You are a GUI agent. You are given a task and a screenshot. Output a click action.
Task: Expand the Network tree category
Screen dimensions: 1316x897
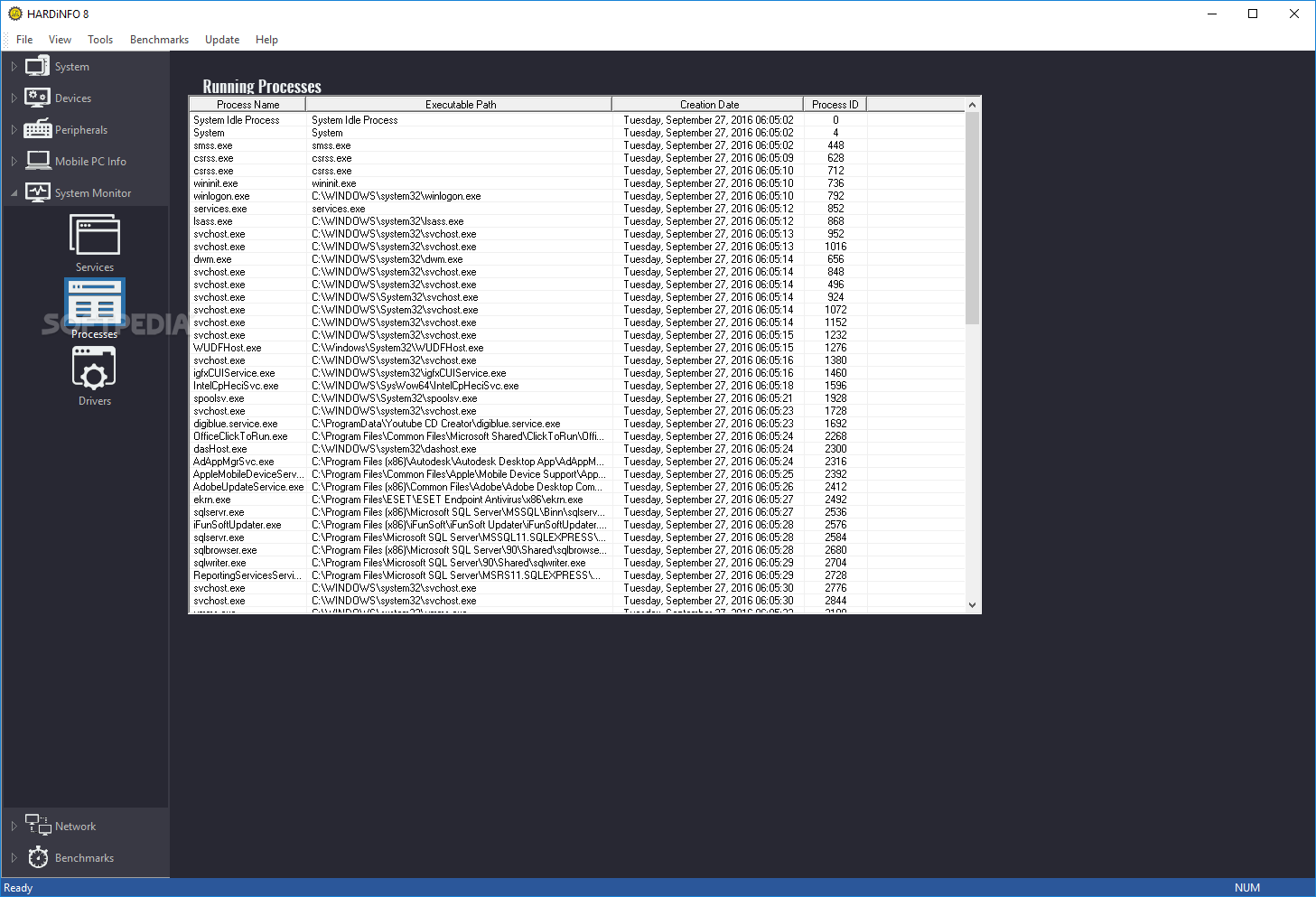point(14,827)
